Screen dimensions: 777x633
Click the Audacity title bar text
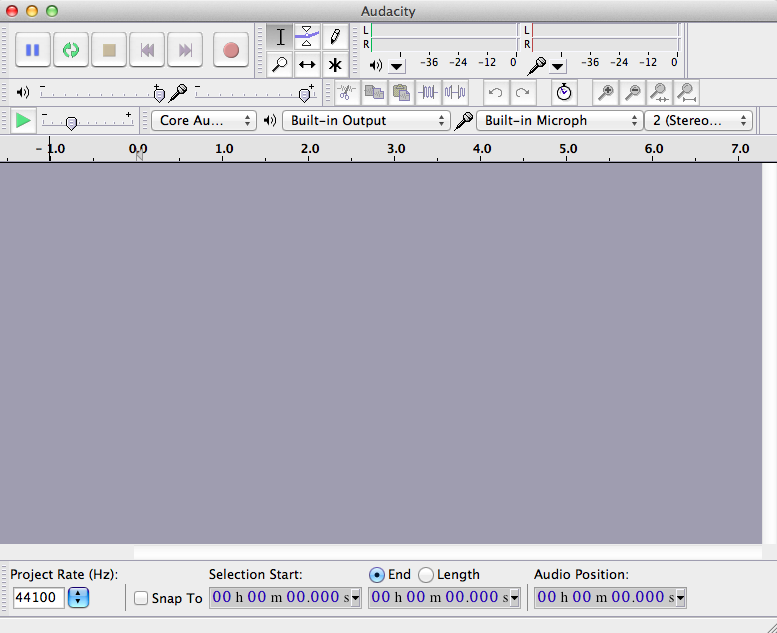click(x=388, y=11)
